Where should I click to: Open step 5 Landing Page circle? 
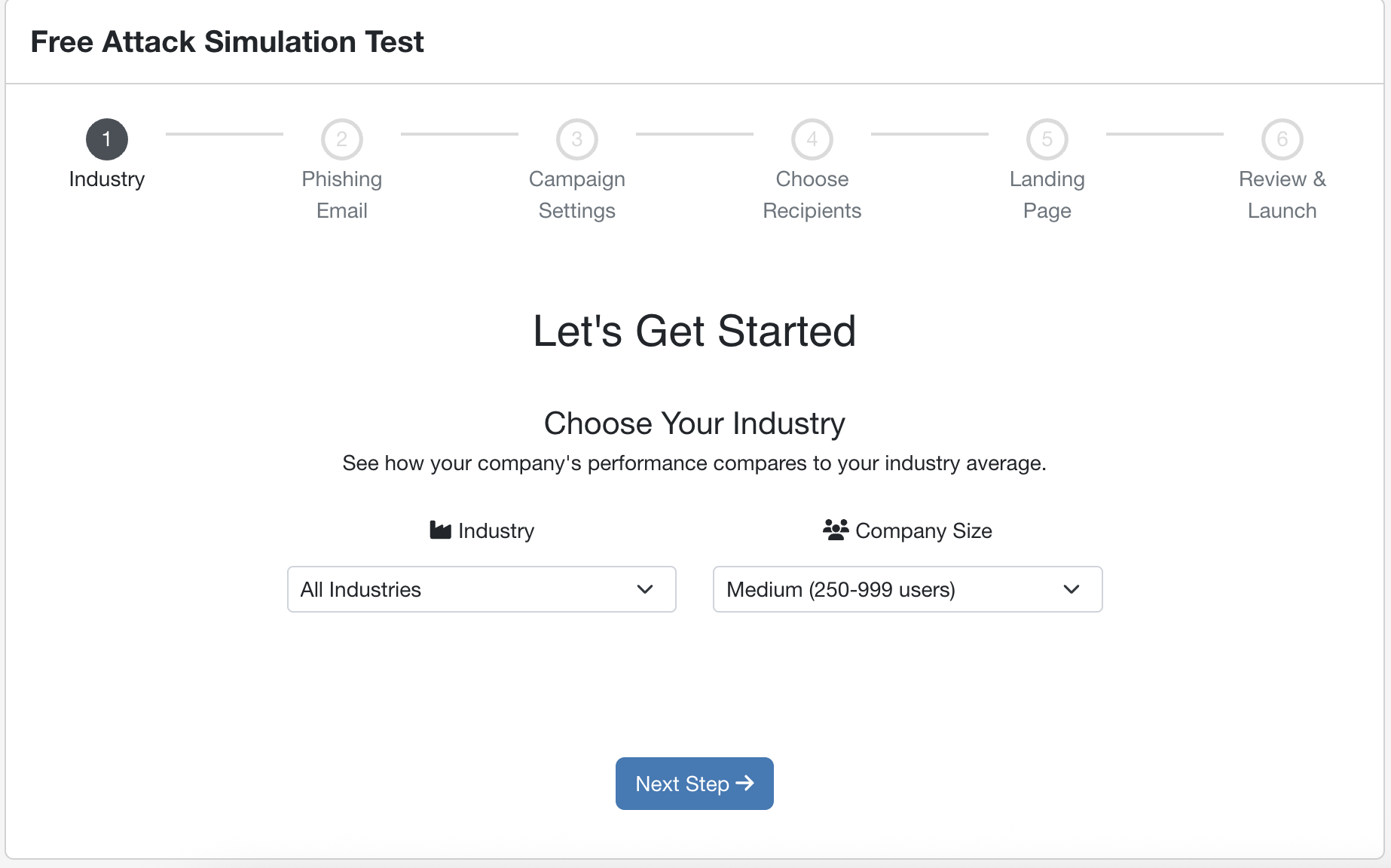1047,139
